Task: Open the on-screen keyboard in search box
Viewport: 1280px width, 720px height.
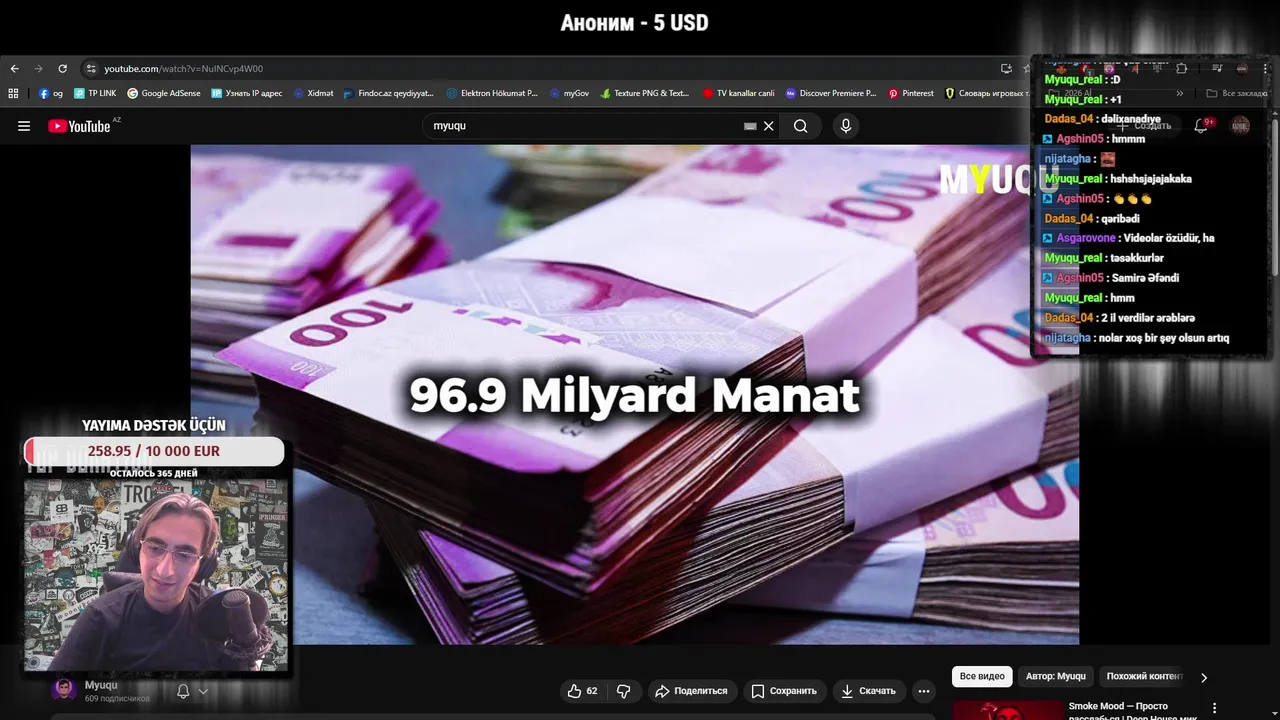Action: pyautogui.click(x=750, y=126)
